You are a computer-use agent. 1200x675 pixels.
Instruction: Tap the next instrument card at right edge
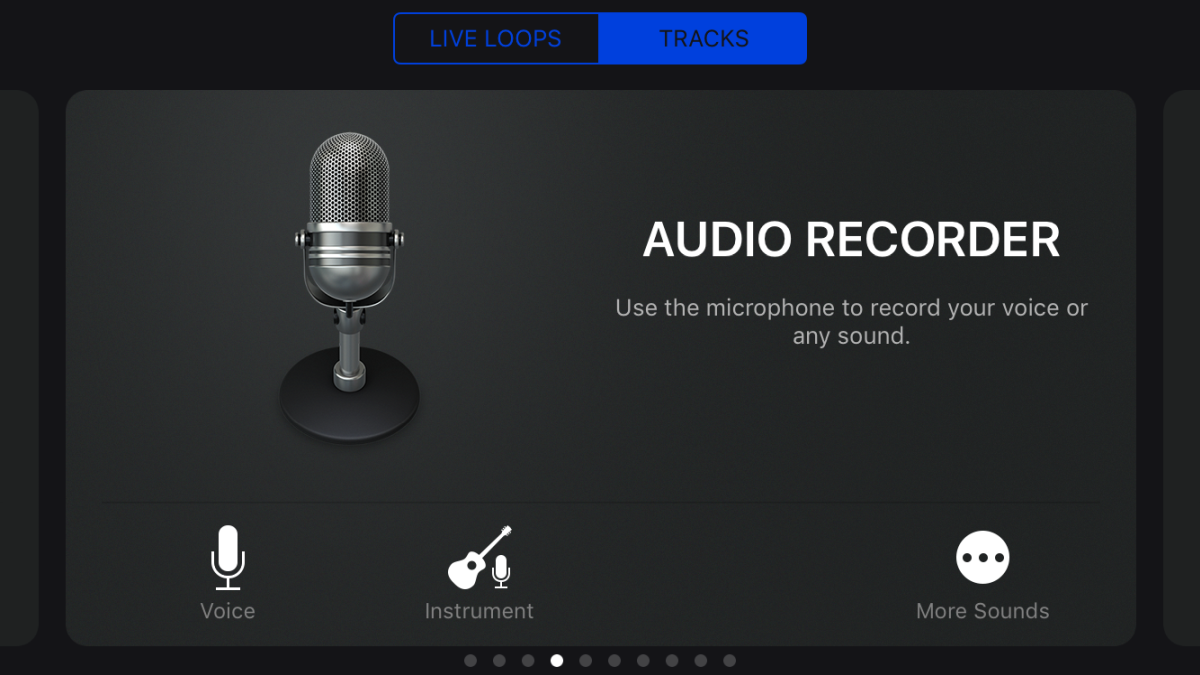click(x=1182, y=368)
